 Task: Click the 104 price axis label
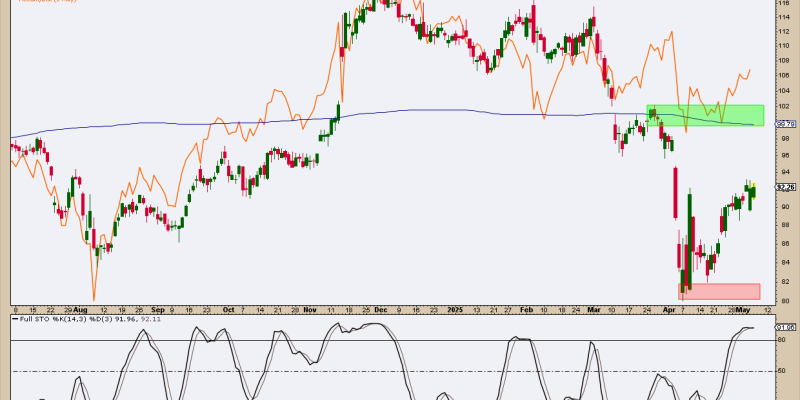[x=783, y=91]
